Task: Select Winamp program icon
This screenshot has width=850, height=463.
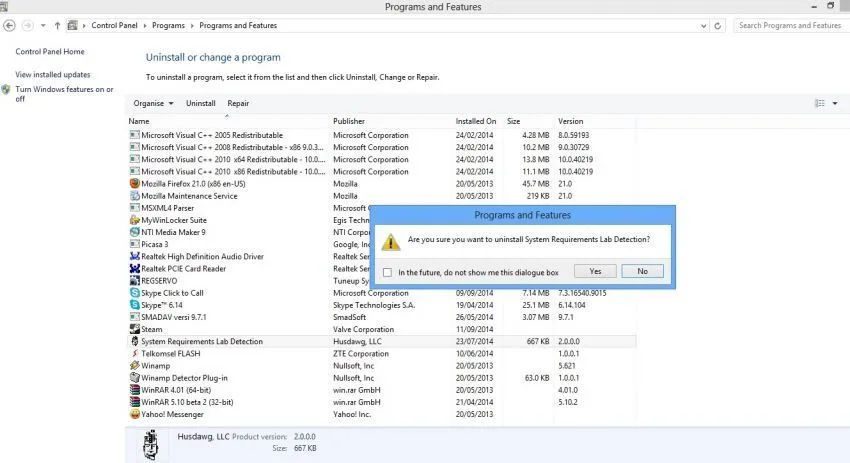Action: [x=134, y=365]
